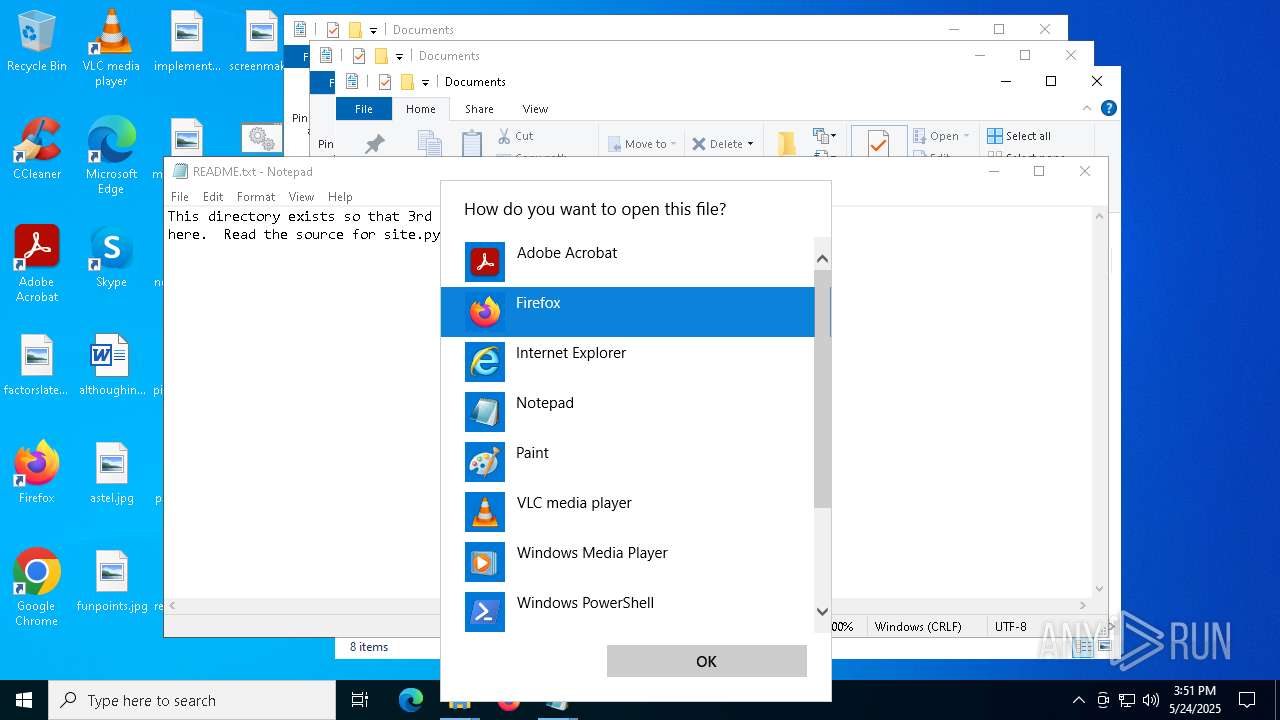Viewport: 1280px width, 720px height.
Task: Click the app list scroll-down arrow
Action: click(822, 611)
